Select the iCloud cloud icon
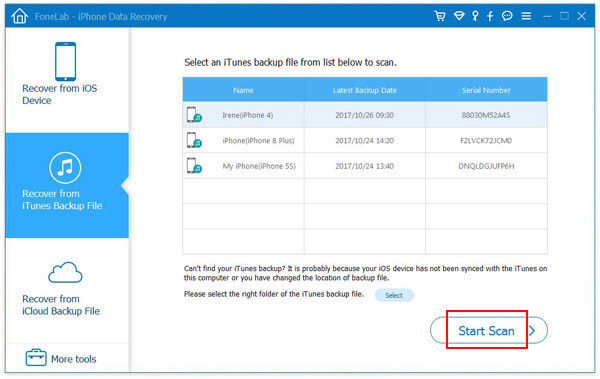 [x=65, y=273]
